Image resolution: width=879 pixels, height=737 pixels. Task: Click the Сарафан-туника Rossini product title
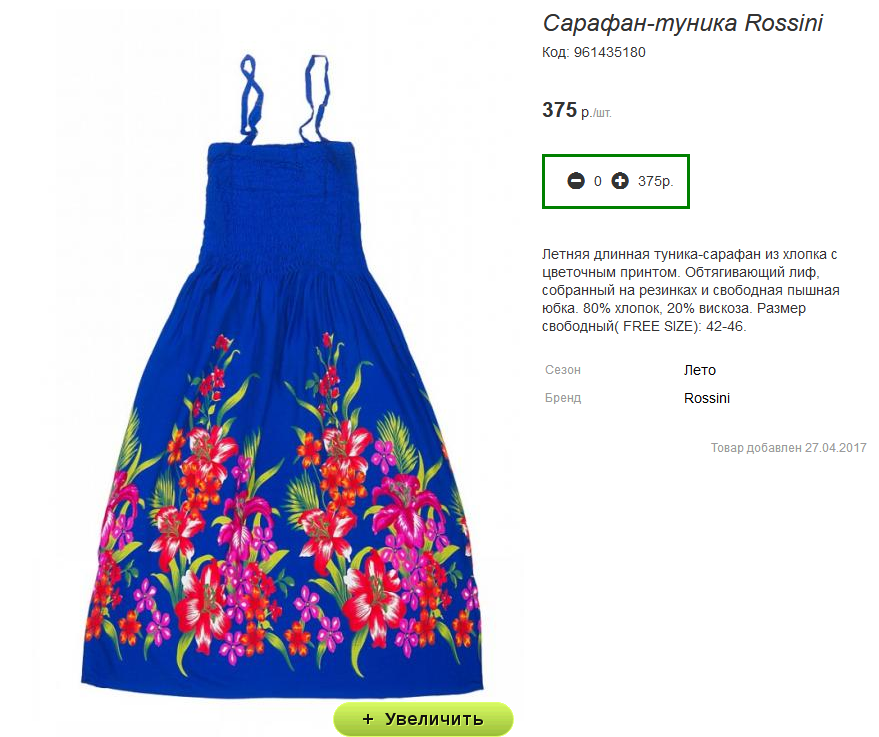coord(682,23)
